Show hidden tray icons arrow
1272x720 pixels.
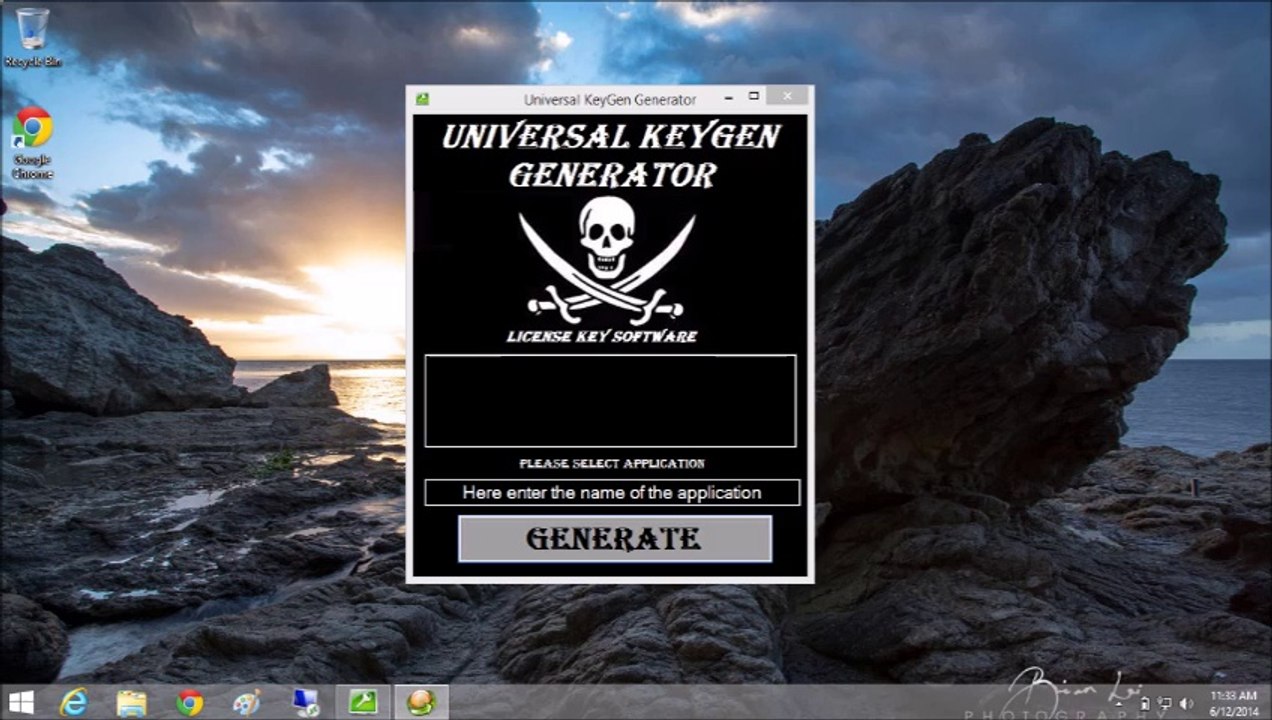pyautogui.click(x=1119, y=704)
